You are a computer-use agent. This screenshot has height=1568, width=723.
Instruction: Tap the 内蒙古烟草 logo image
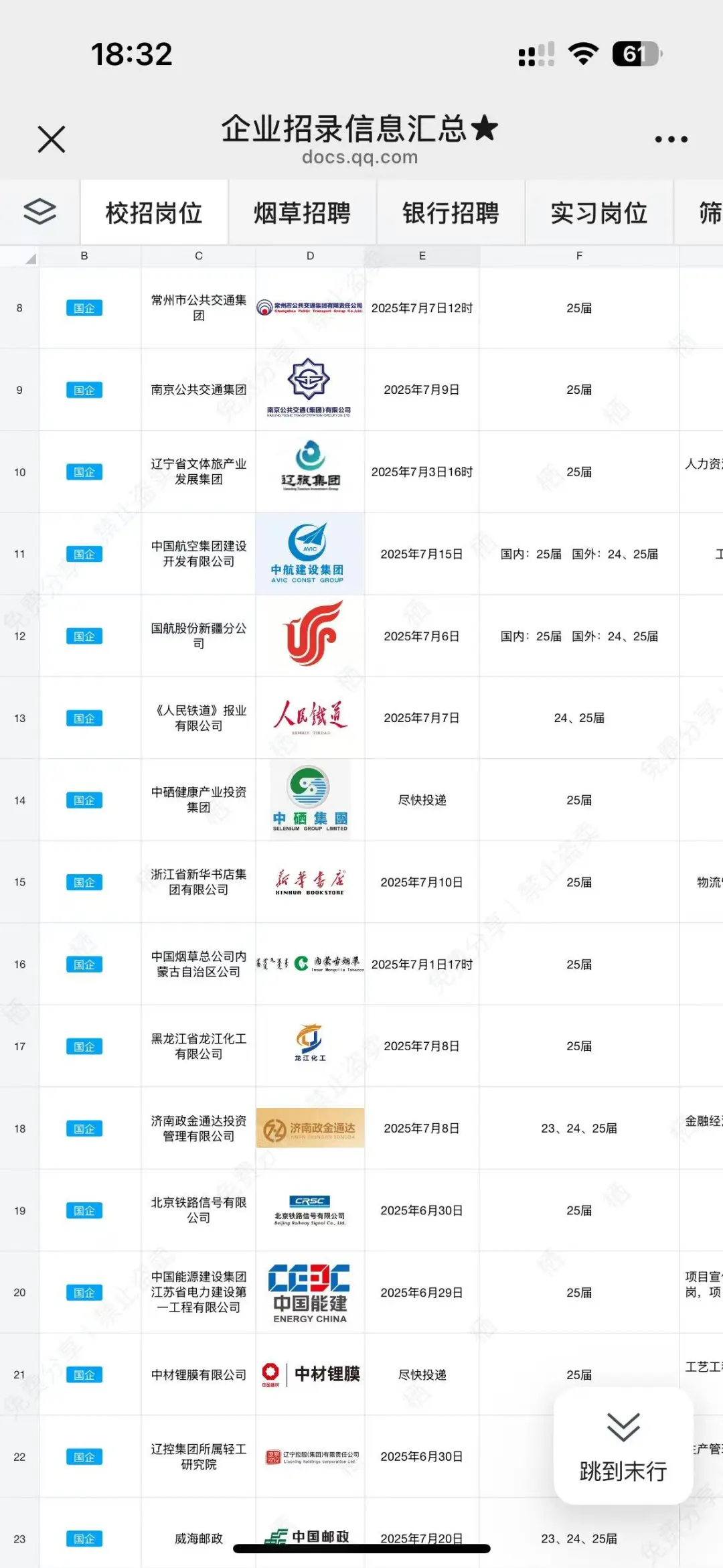311,964
